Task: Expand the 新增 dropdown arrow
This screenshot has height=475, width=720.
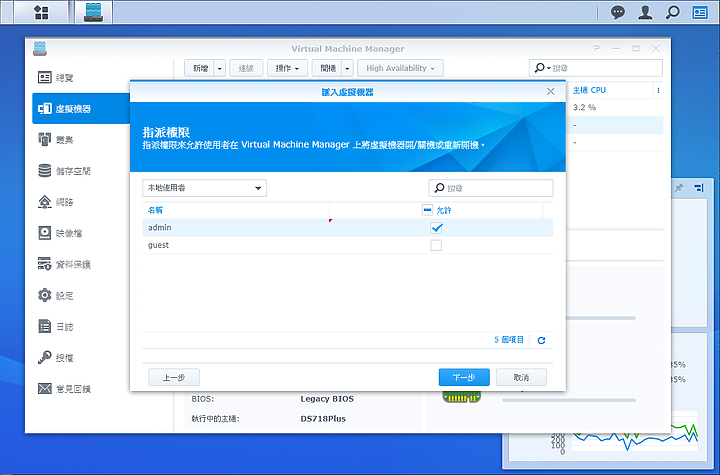Action: pyautogui.click(x=219, y=68)
